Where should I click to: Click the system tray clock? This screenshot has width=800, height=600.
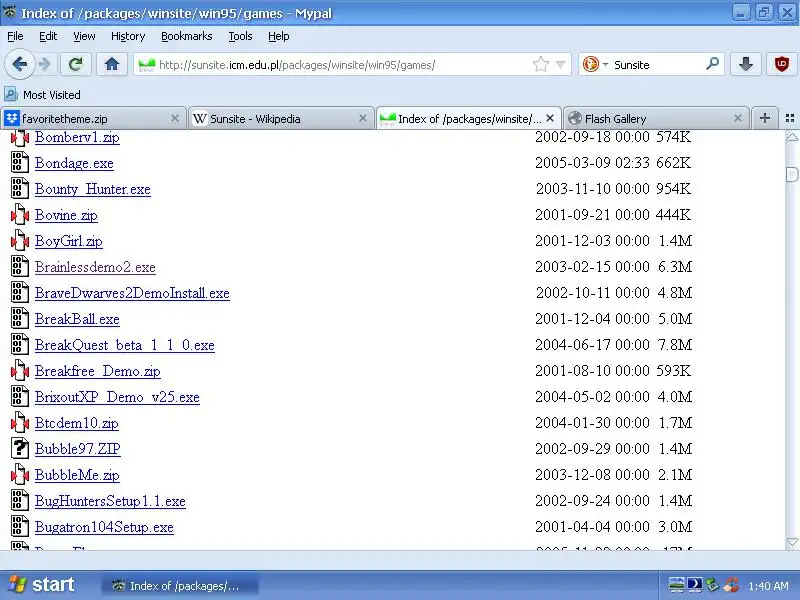tap(768, 586)
